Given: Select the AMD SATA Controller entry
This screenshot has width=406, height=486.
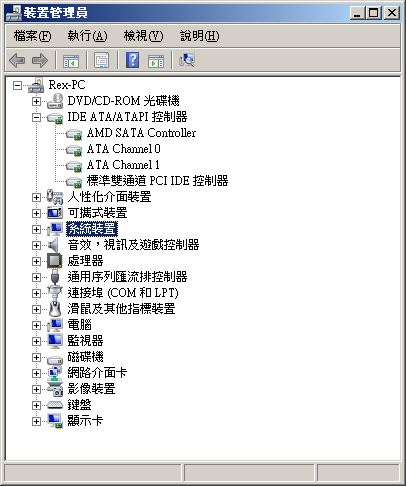Looking at the screenshot, I should point(141,133).
